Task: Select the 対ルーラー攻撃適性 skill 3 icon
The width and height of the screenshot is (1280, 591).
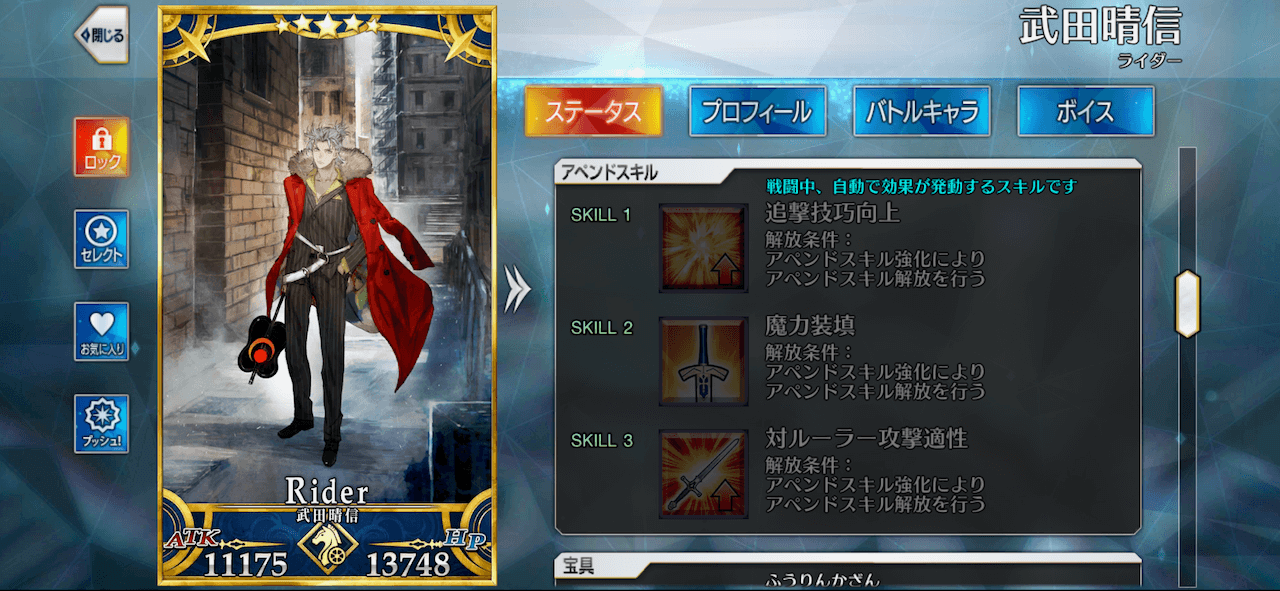Action: click(x=703, y=474)
